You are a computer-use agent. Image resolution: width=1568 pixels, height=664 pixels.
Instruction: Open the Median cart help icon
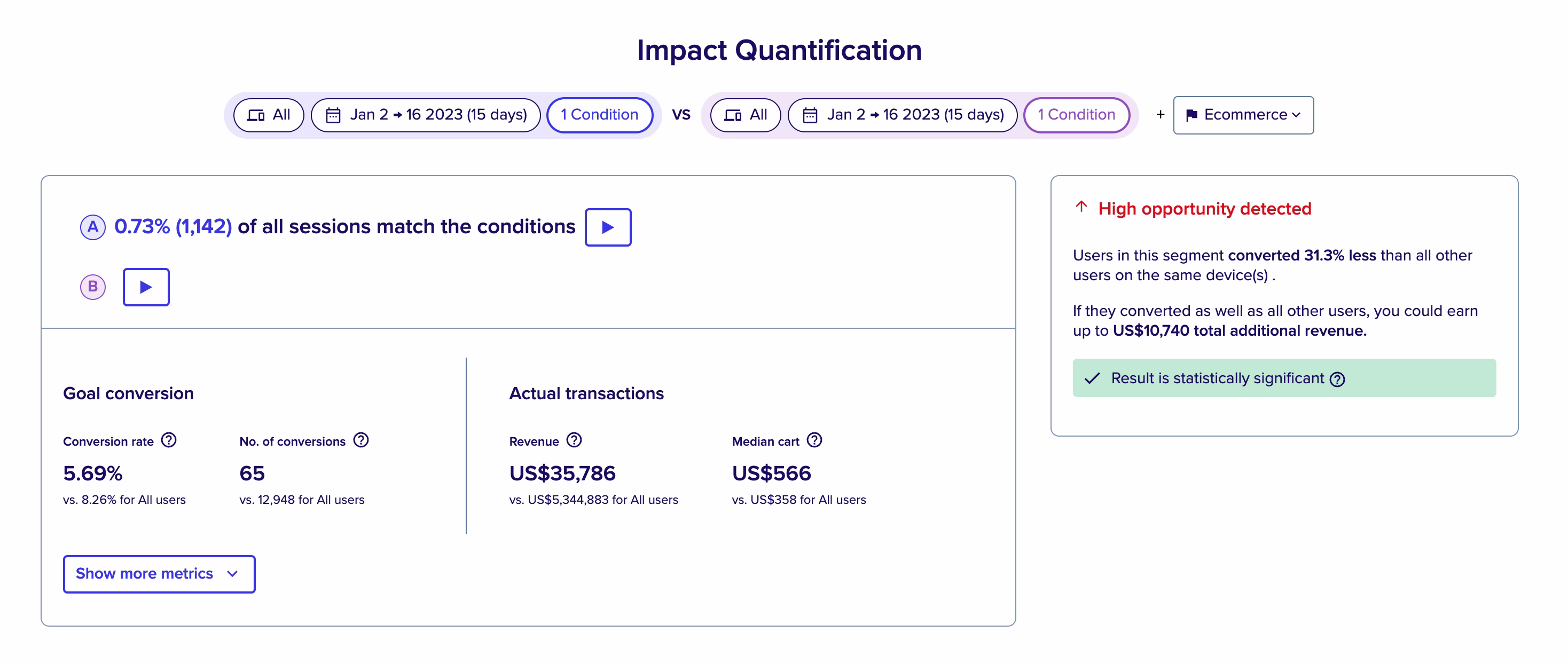point(814,441)
